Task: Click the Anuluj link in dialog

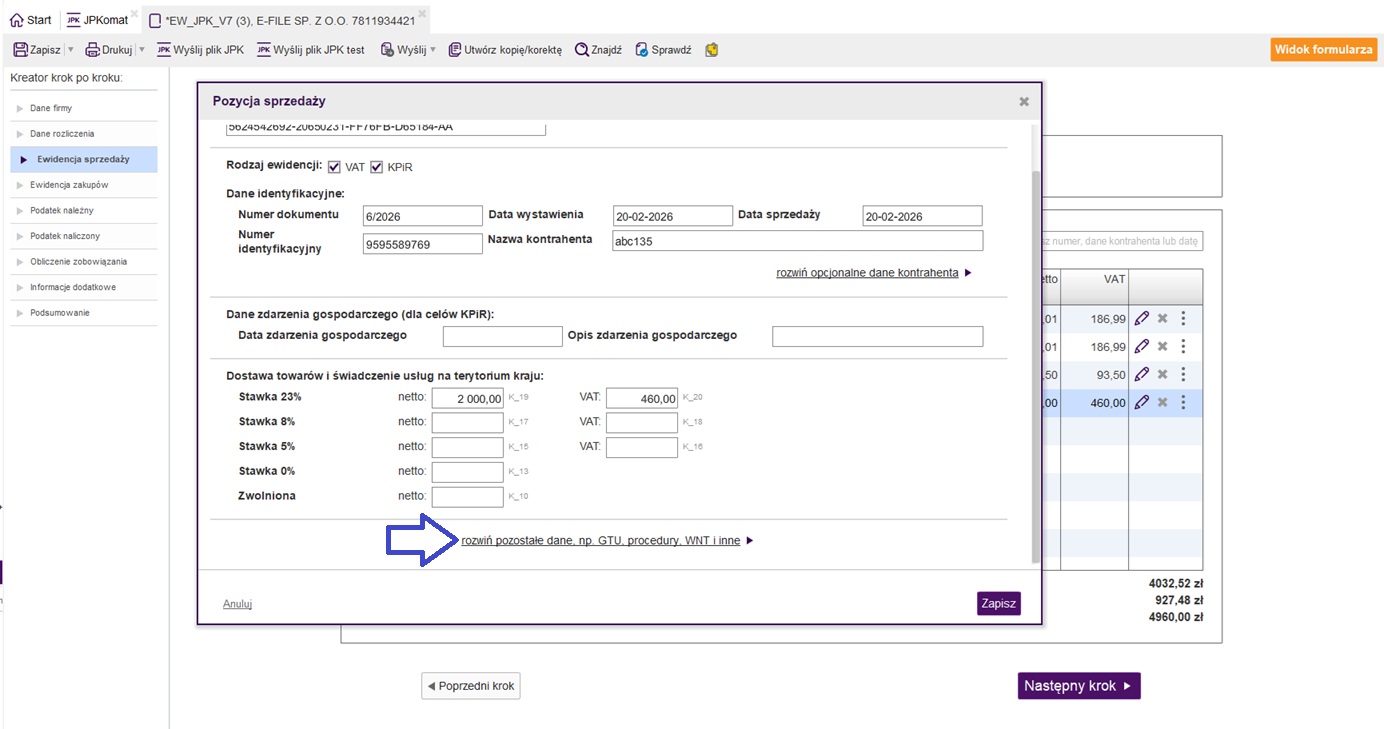Action: coord(237,604)
